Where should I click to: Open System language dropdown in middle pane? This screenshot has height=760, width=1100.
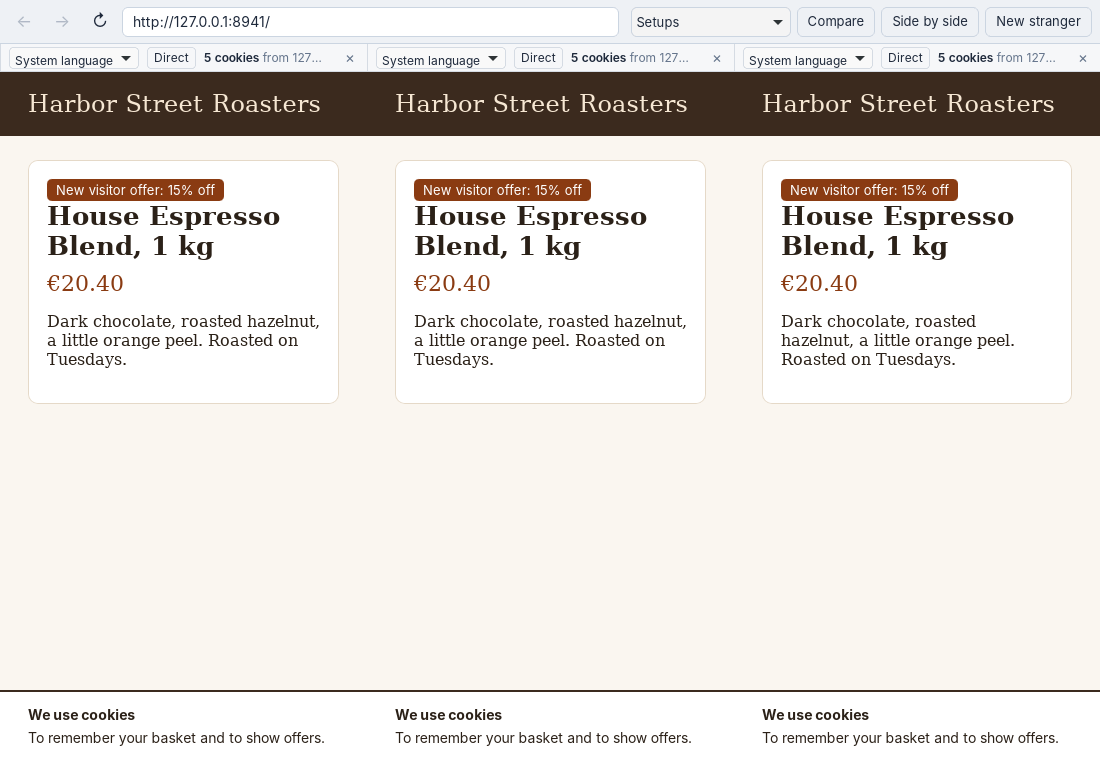click(x=441, y=58)
